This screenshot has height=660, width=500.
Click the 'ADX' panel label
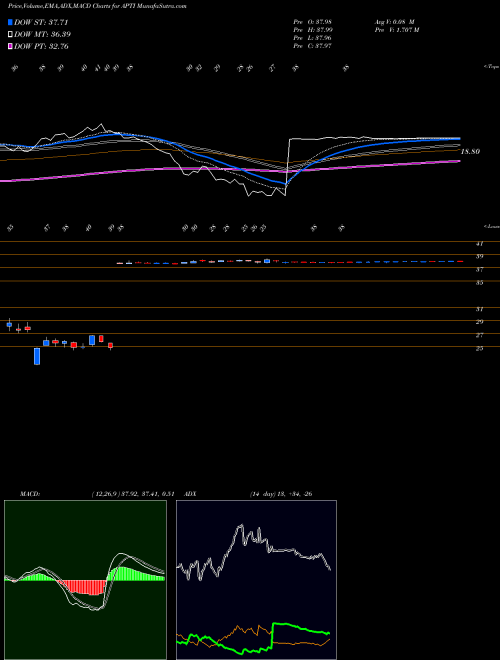[191, 494]
